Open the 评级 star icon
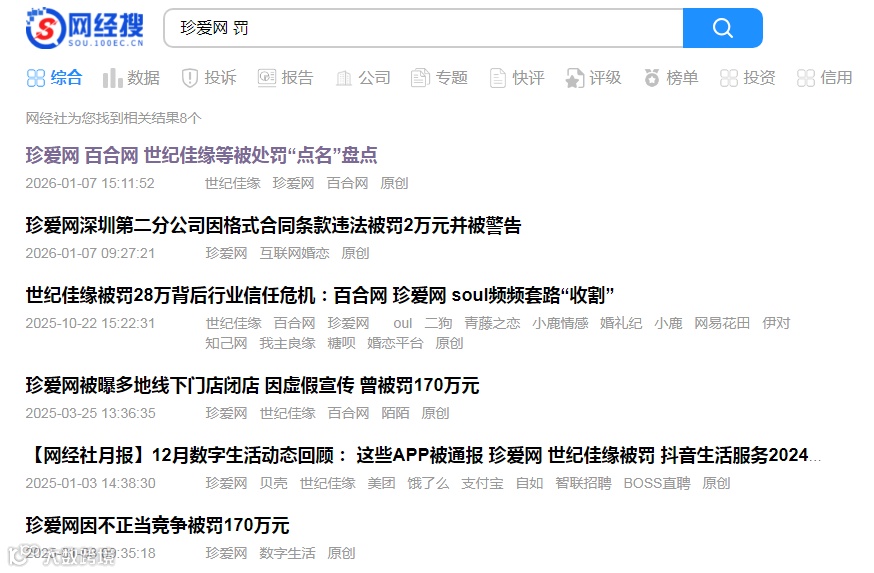 click(x=575, y=78)
